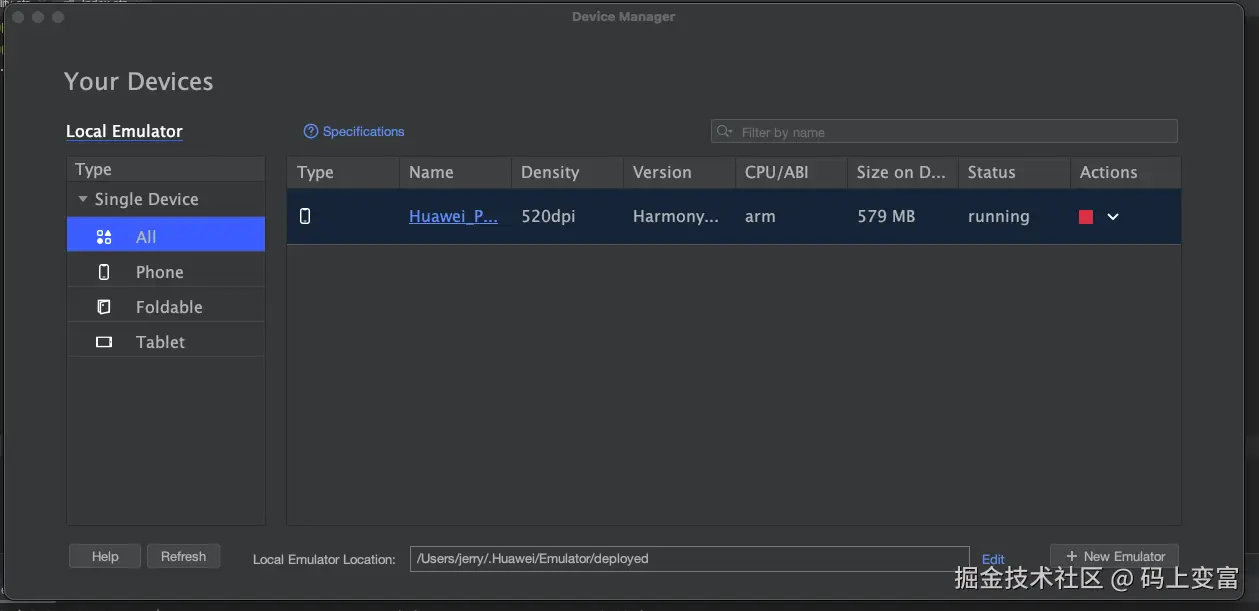Image resolution: width=1259 pixels, height=611 pixels.
Task: Click the Phone category icon in sidebar
Action: pos(104,272)
